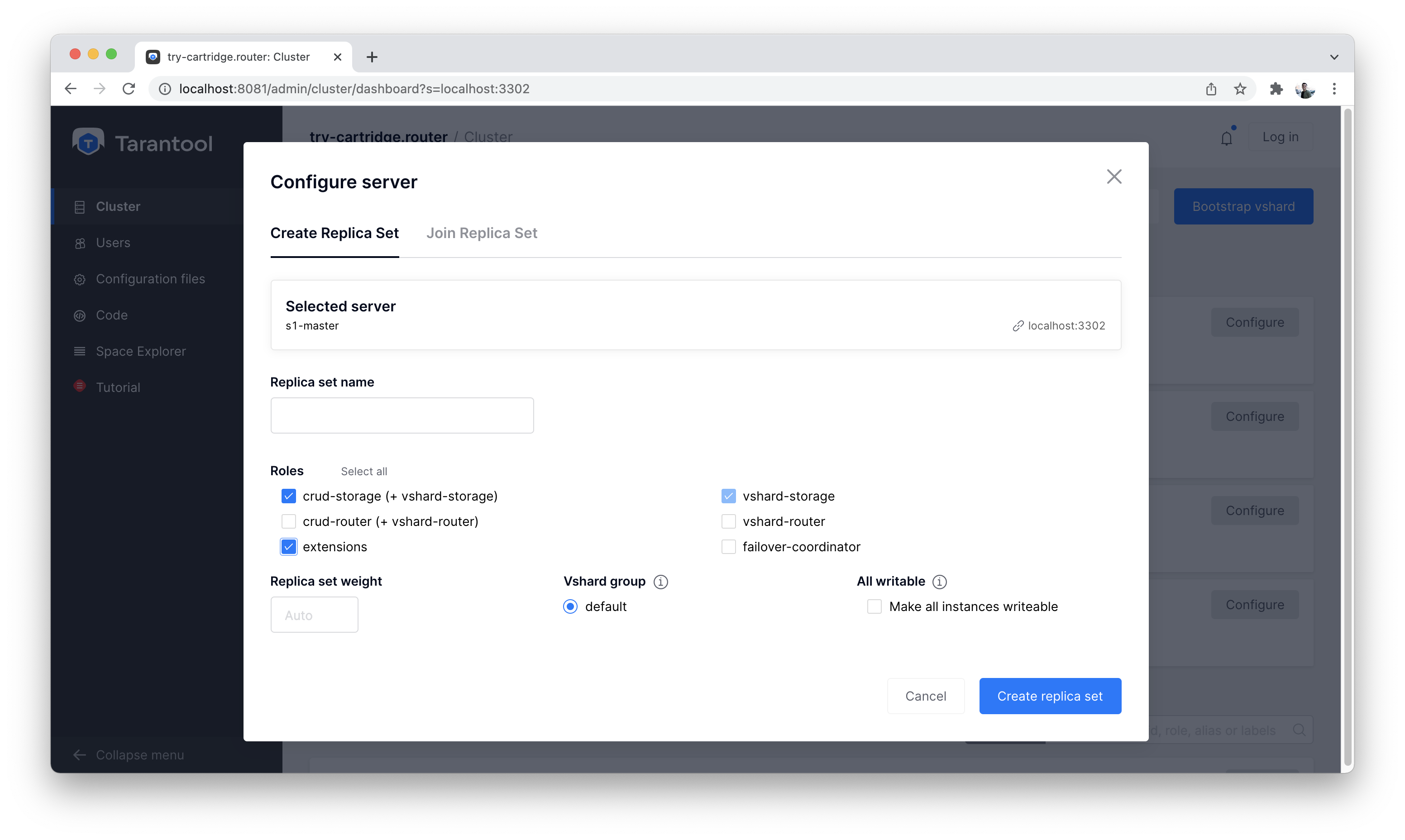This screenshot has width=1405, height=840.
Task: Uncheck crud-storage role checkbox
Action: pos(289,496)
